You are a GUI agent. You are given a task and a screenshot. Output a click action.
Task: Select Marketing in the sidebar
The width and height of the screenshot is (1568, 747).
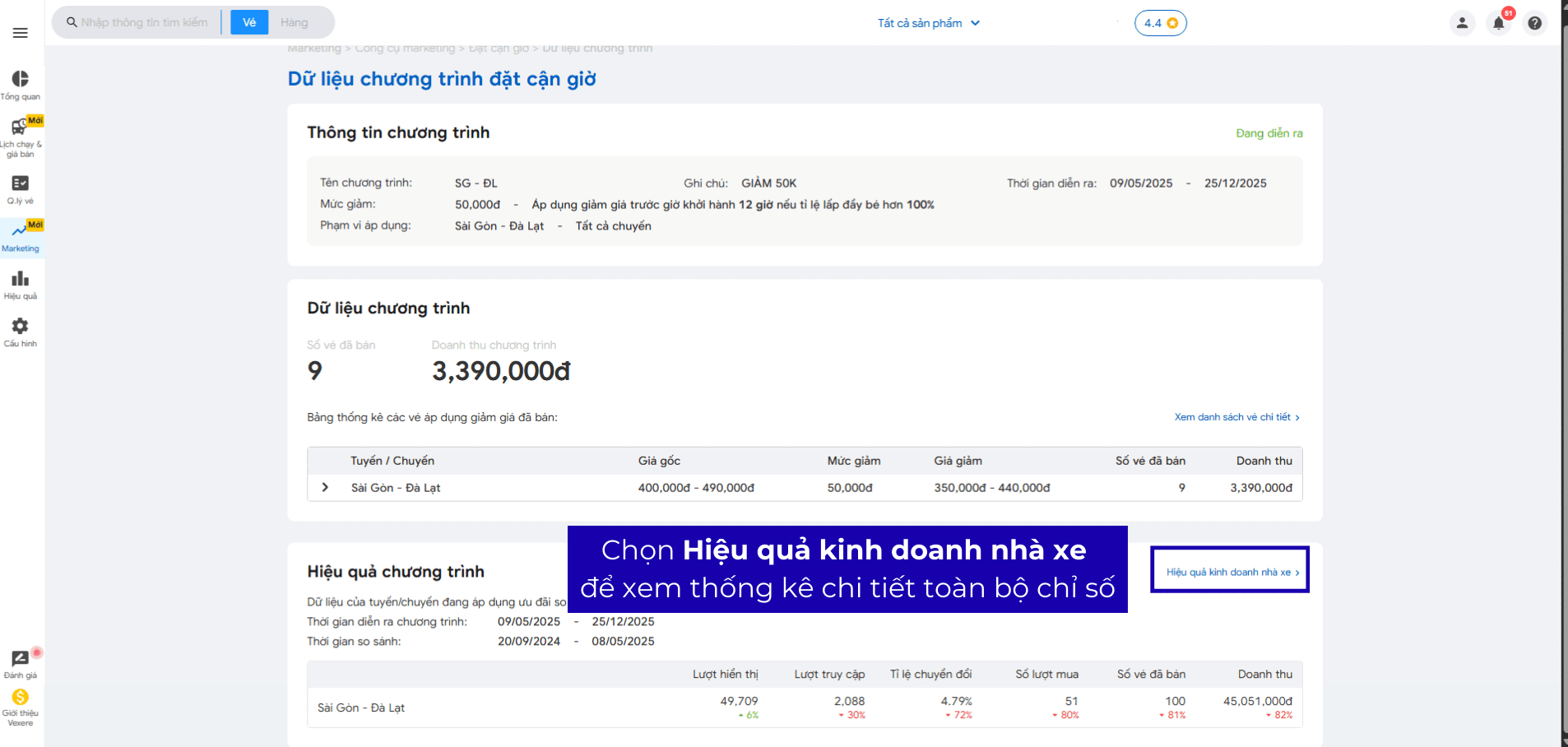[x=21, y=238]
